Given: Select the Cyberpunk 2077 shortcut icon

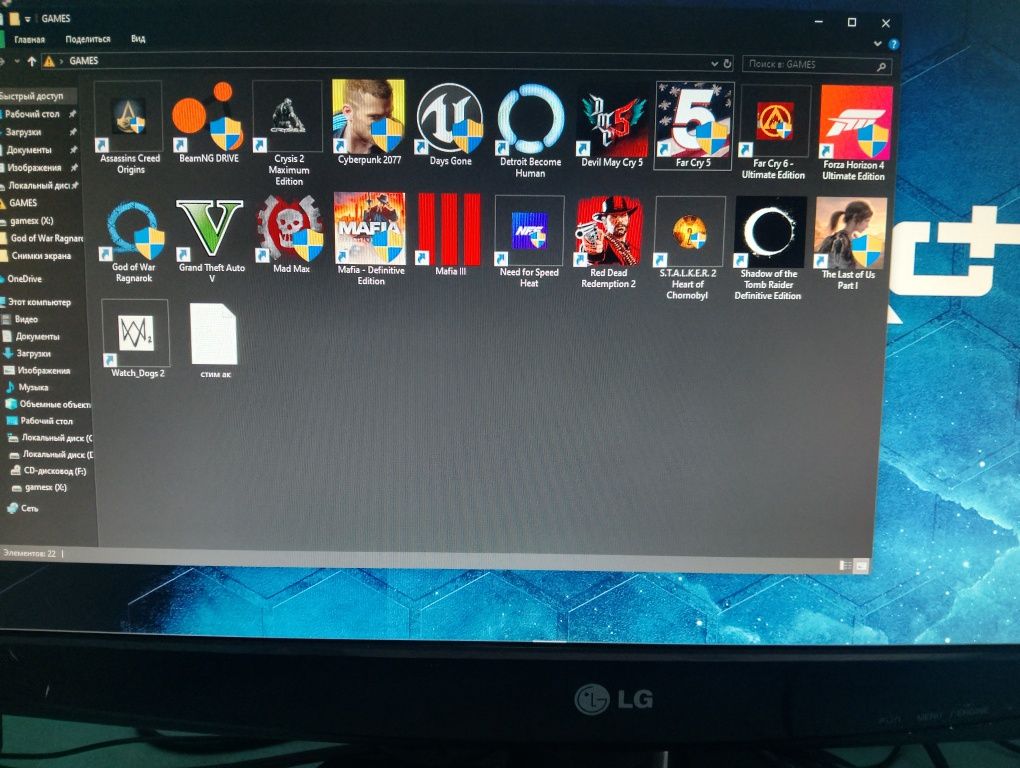Looking at the screenshot, I should pos(368,117).
